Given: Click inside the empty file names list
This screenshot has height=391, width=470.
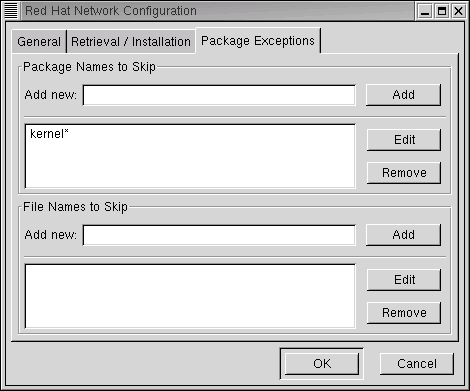Looking at the screenshot, I should click(190, 296).
